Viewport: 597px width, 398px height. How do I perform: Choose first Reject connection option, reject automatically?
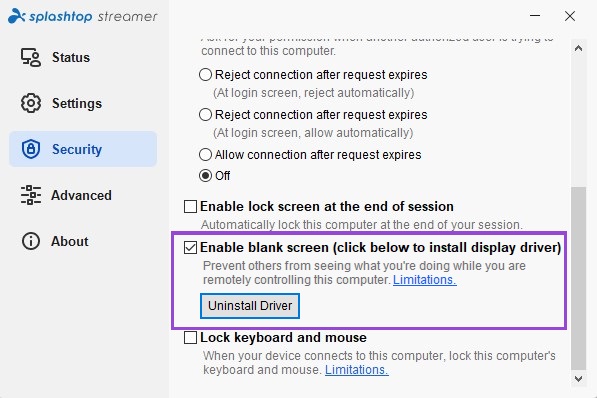coord(205,75)
